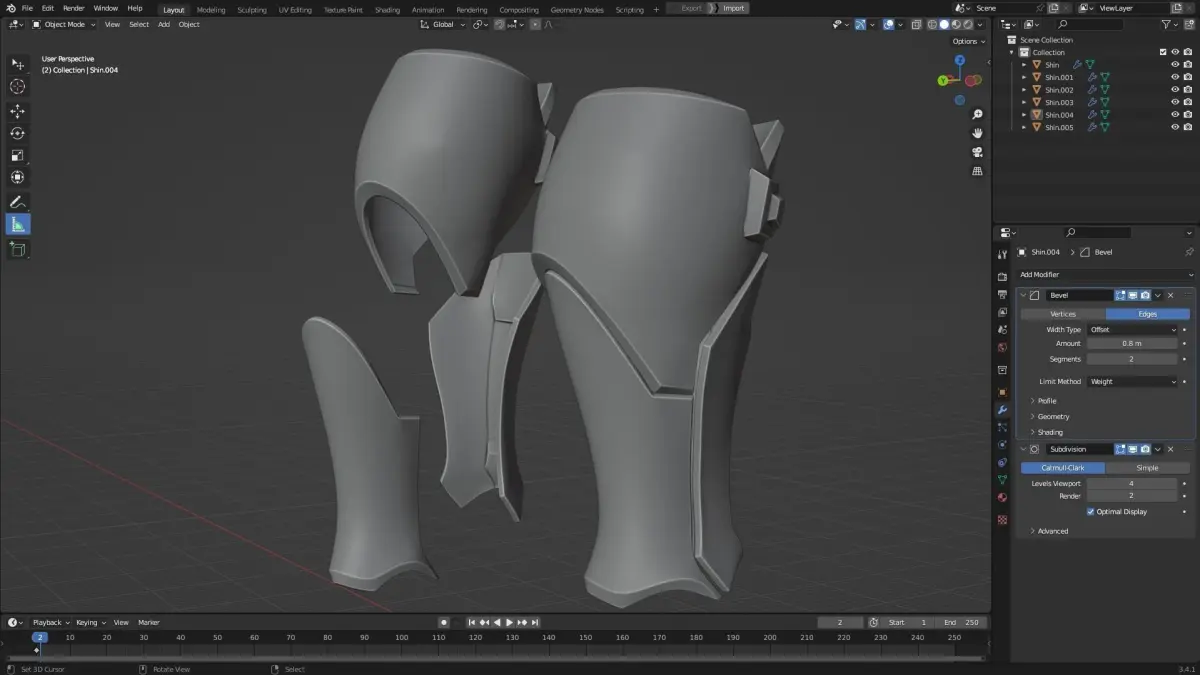This screenshot has width=1200, height=675.
Task: Switch to the Geometry Nodes workspace tab
Action: pyautogui.click(x=577, y=9)
